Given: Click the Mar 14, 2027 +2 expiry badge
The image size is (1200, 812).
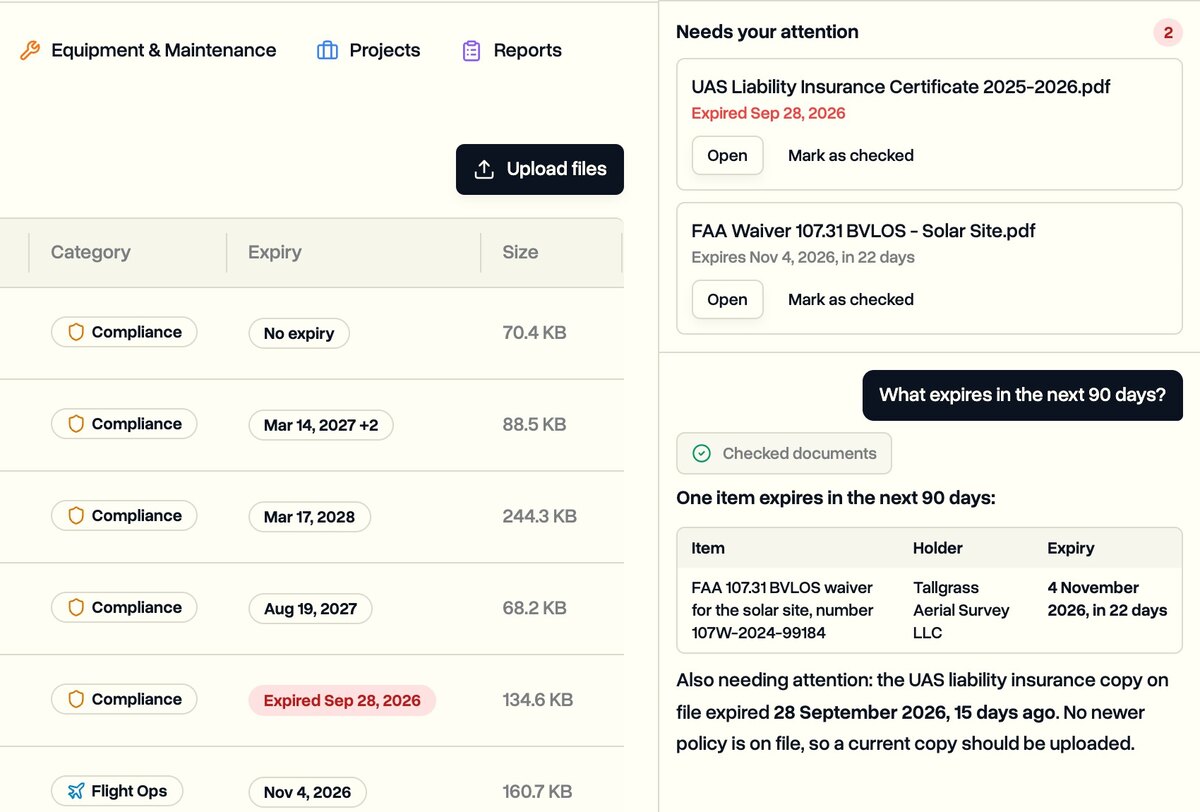Looking at the screenshot, I should point(321,425).
